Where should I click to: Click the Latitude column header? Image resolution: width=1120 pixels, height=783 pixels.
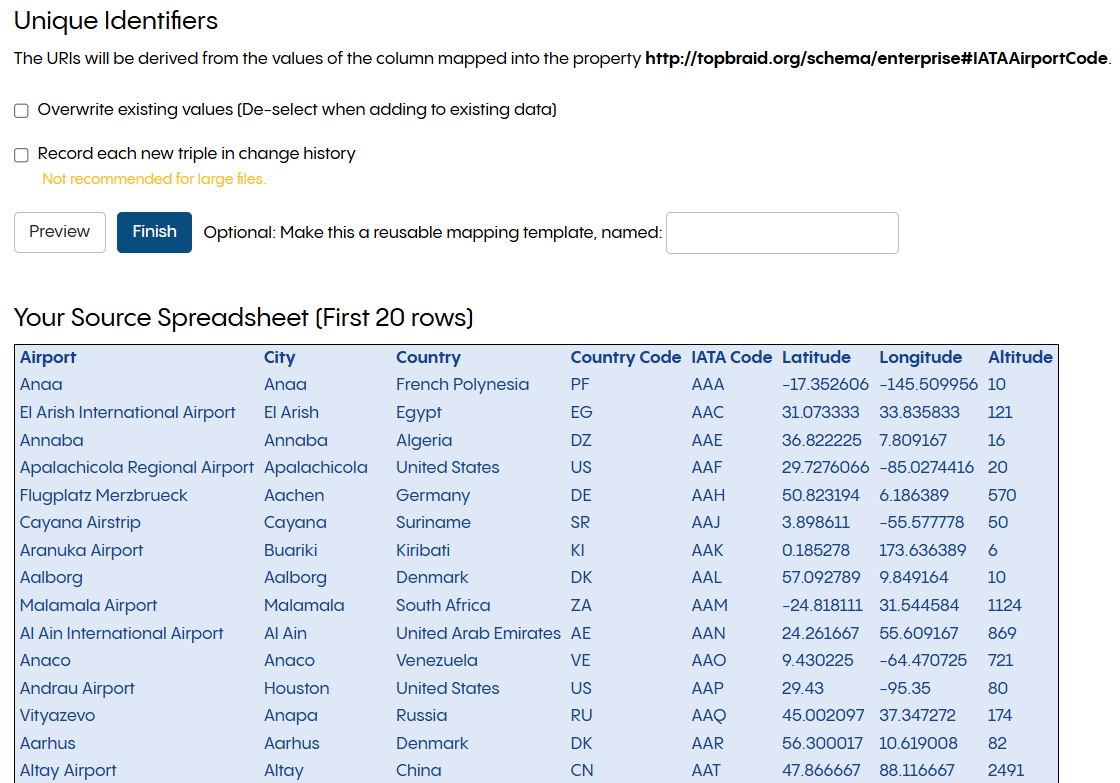[x=815, y=357]
